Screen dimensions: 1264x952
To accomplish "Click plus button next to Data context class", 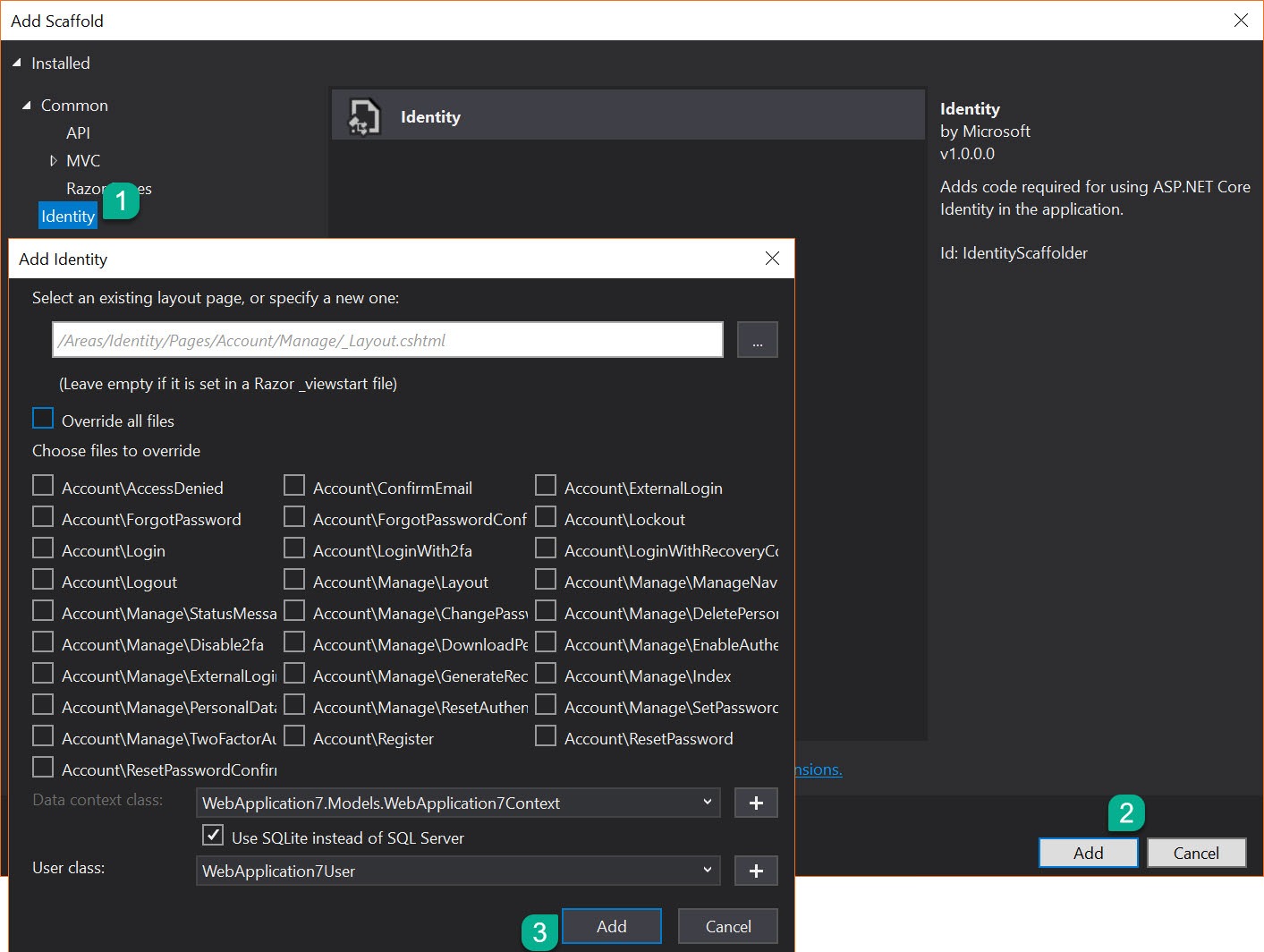I will [756, 803].
